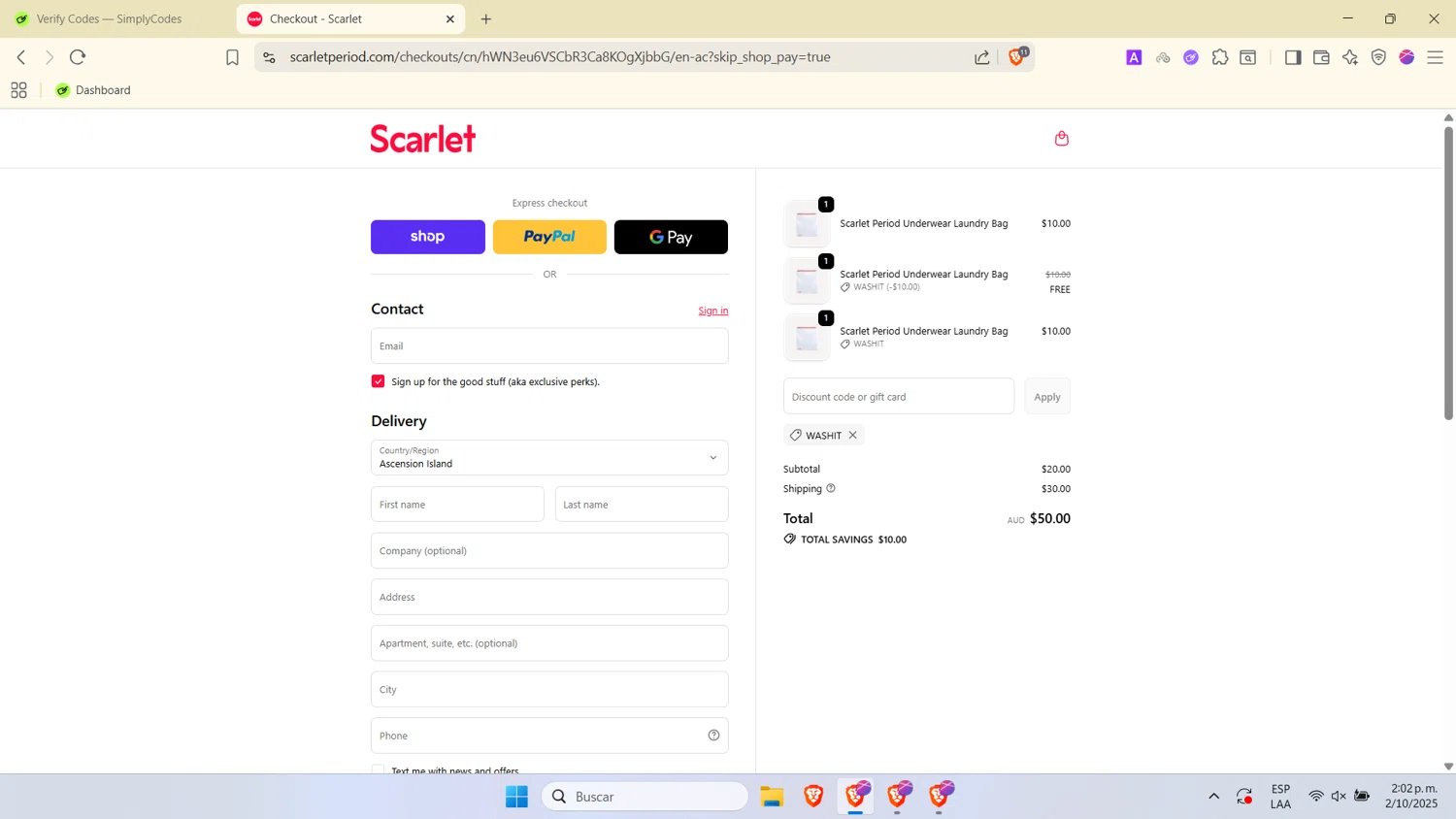
Task: Expand the Country/Region dropdown
Action: coord(549,458)
